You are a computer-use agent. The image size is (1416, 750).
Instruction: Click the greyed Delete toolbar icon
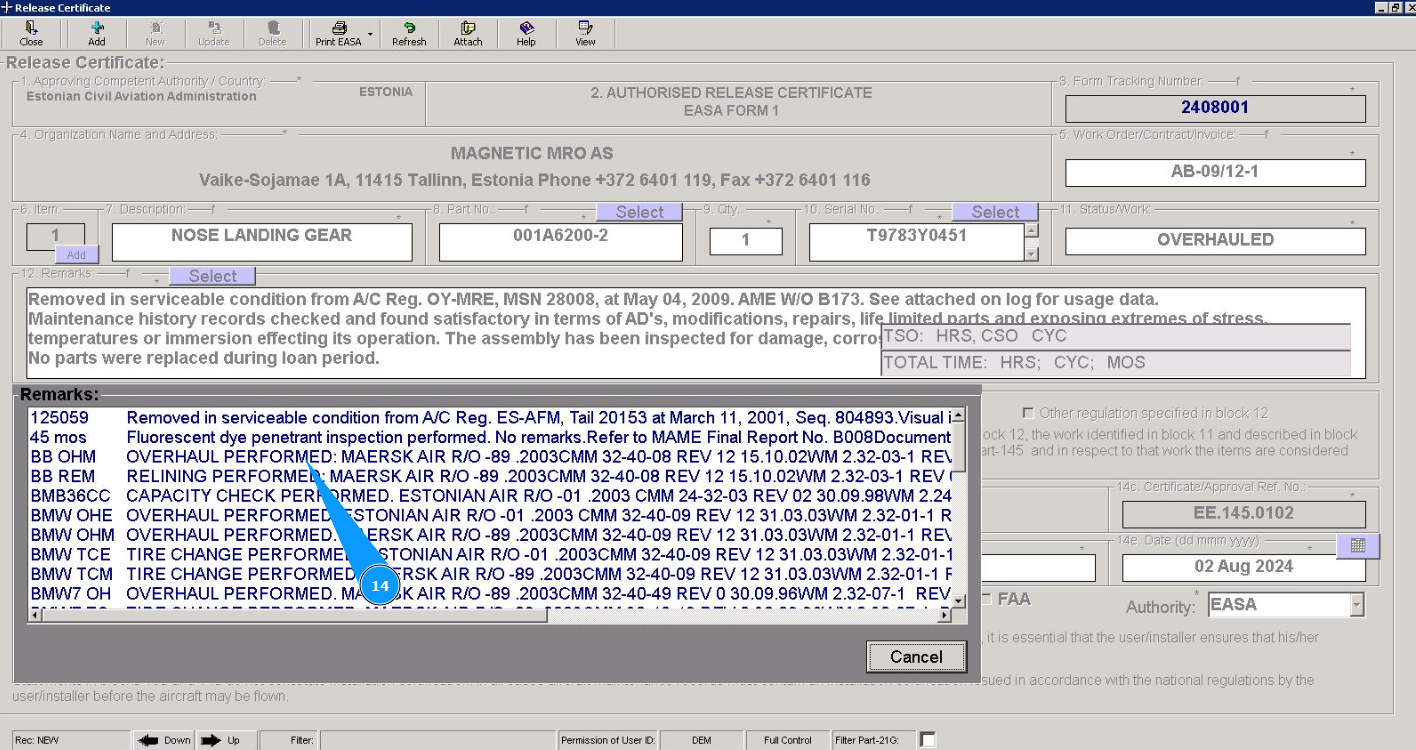[272, 34]
